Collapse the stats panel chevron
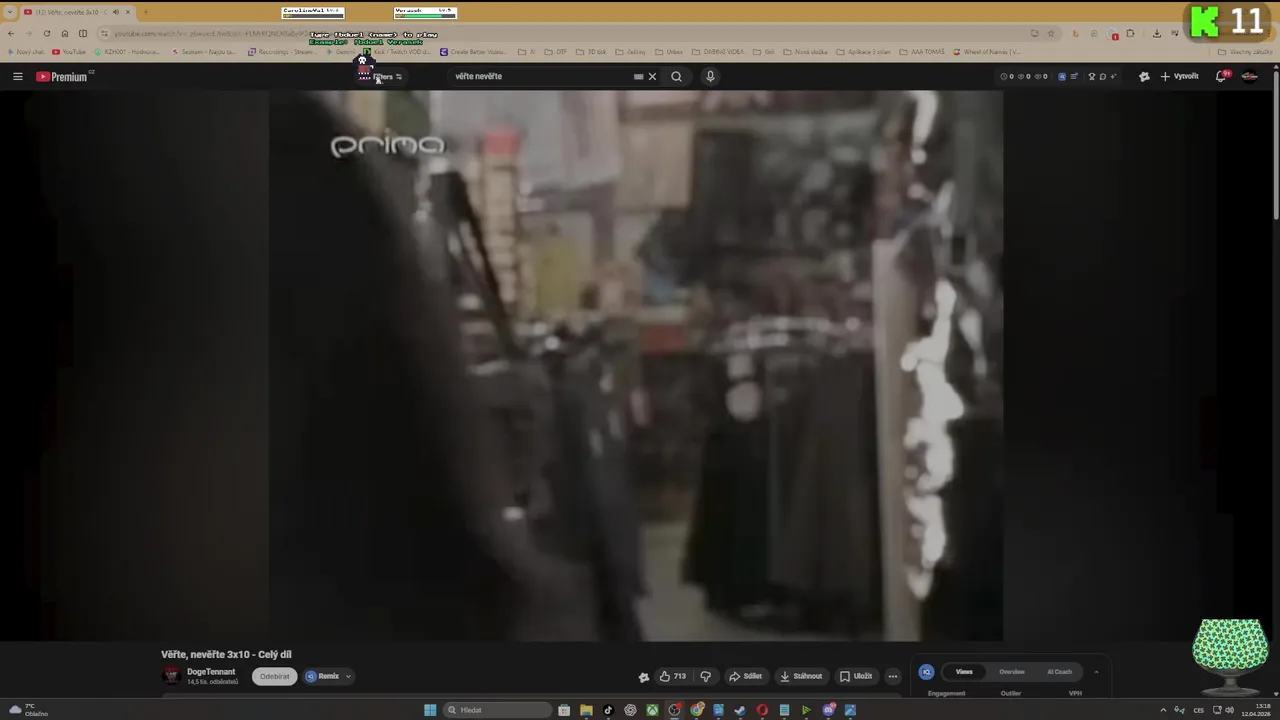The image size is (1280, 720). (1096, 672)
